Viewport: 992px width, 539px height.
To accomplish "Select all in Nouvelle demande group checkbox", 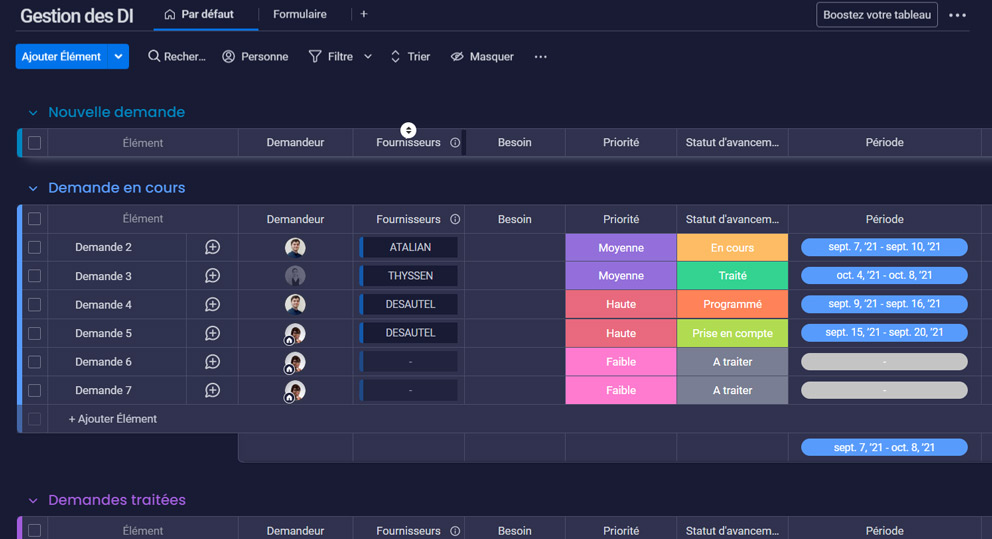I will click(34, 143).
